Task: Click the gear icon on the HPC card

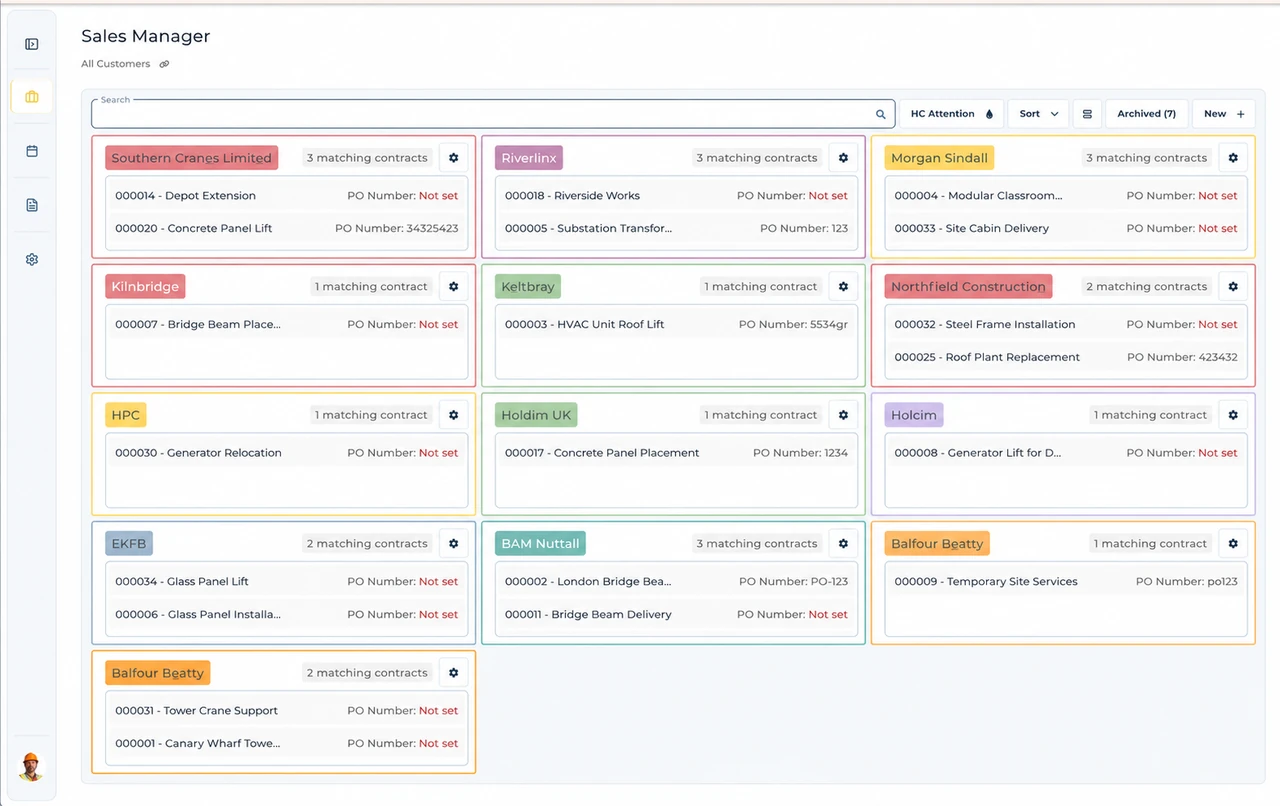Action: [454, 415]
